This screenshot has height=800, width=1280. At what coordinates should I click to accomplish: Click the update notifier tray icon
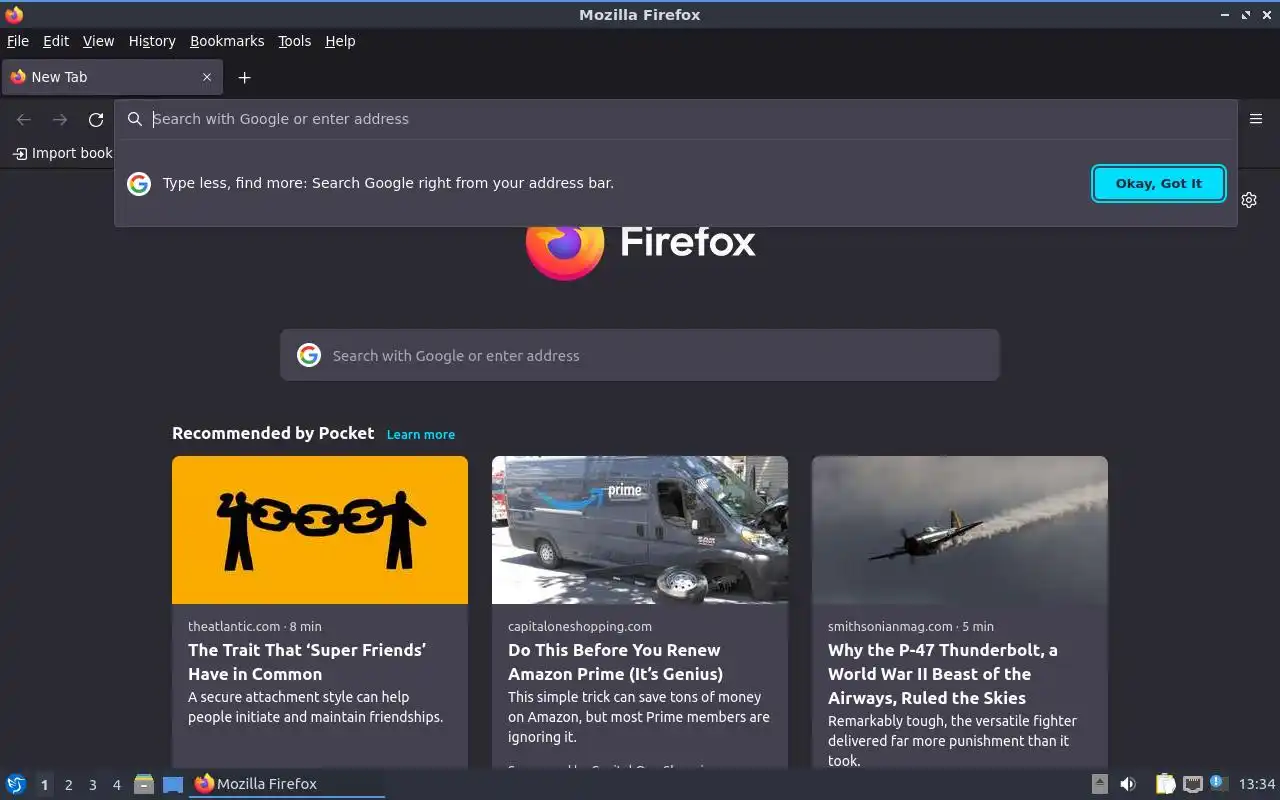click(1217, 783)
